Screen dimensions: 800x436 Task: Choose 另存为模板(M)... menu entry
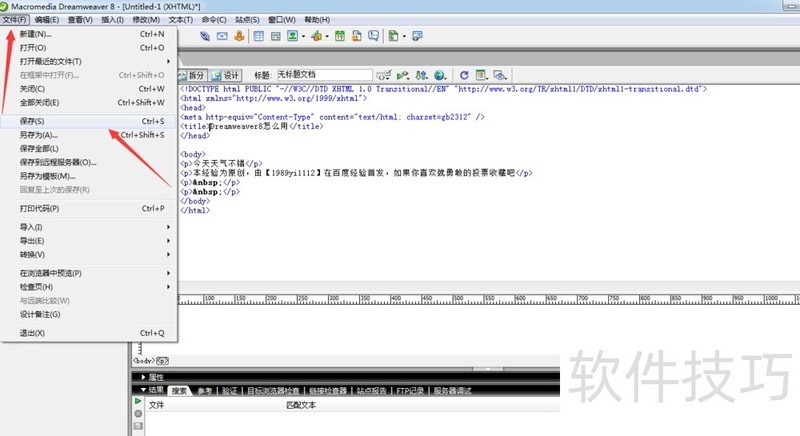point(89,176)
